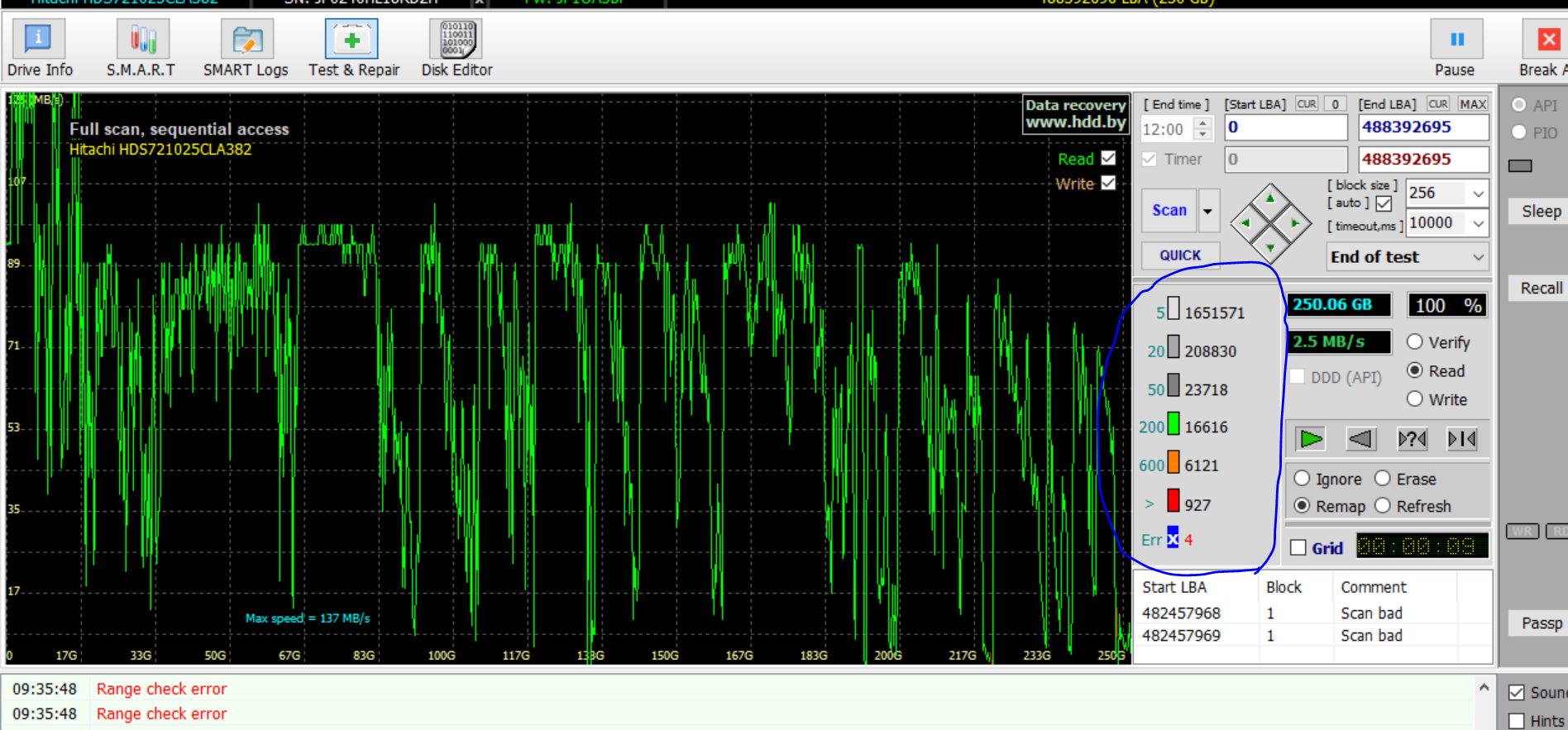Select the Erase bad-block action
1568x730 pixels.
(x=1383, y=478)
